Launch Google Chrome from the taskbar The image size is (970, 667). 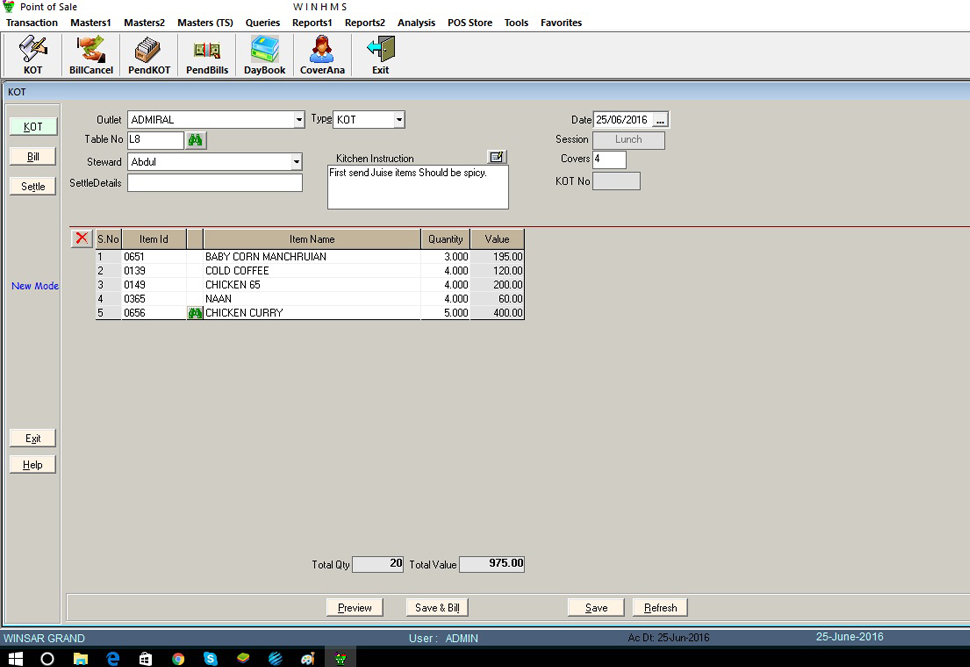tap(178, 658)
